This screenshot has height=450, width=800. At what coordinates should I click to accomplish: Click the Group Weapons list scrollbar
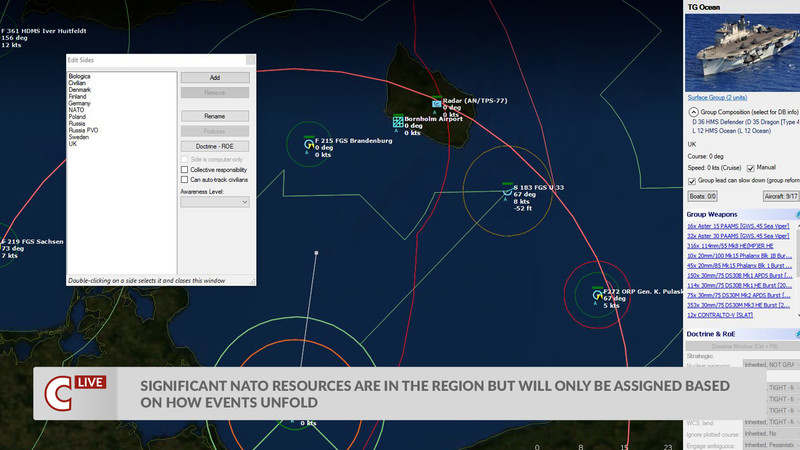pos(797,270)
